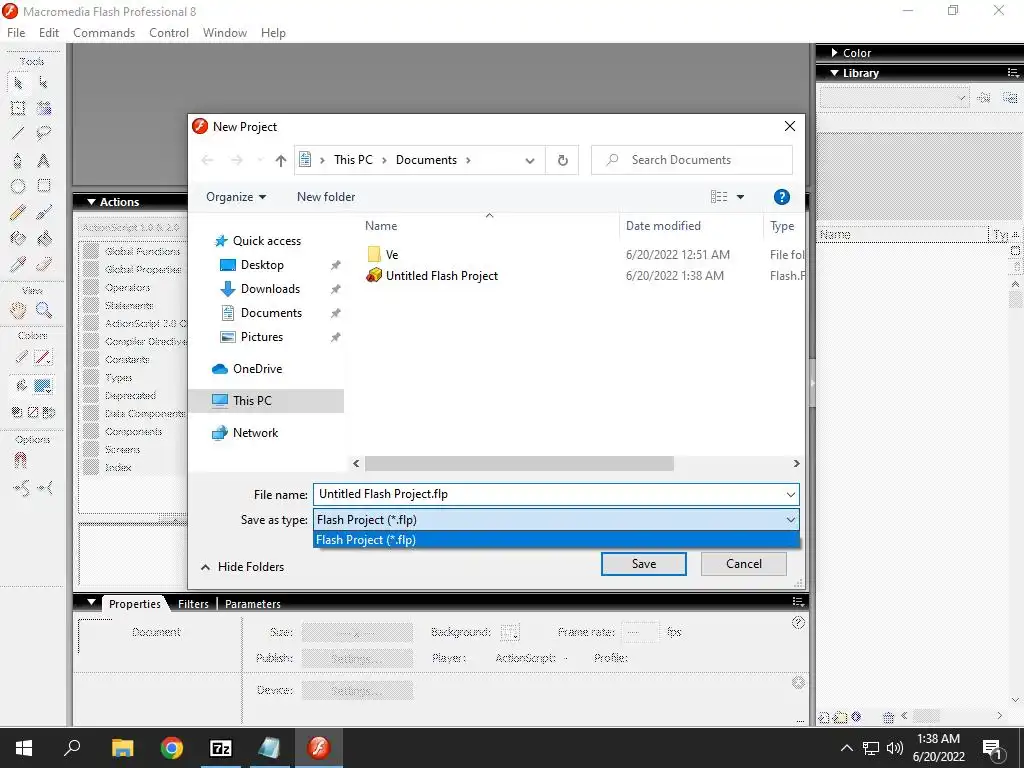Screen dimensions: 1024x768
Task: Expand the address bar path dropdown
Action: point(530,160)
